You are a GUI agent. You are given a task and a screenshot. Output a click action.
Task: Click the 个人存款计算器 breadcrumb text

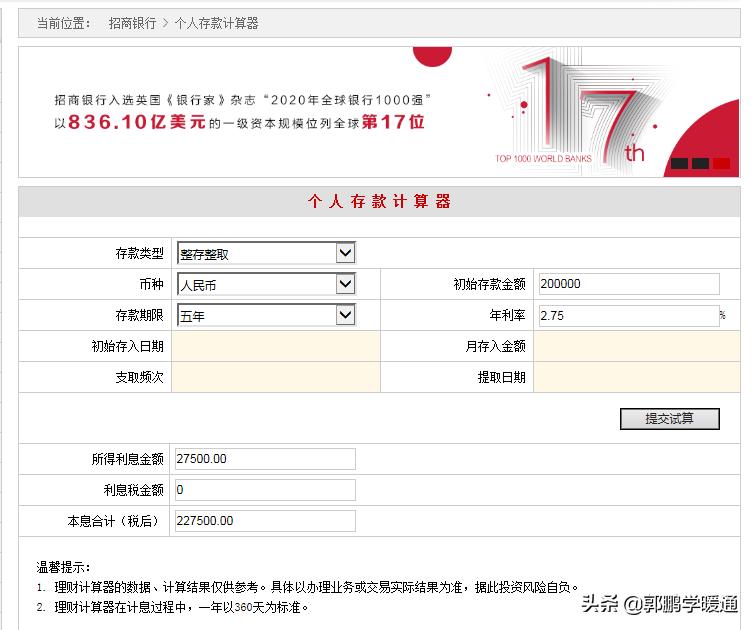coord(216,23)
